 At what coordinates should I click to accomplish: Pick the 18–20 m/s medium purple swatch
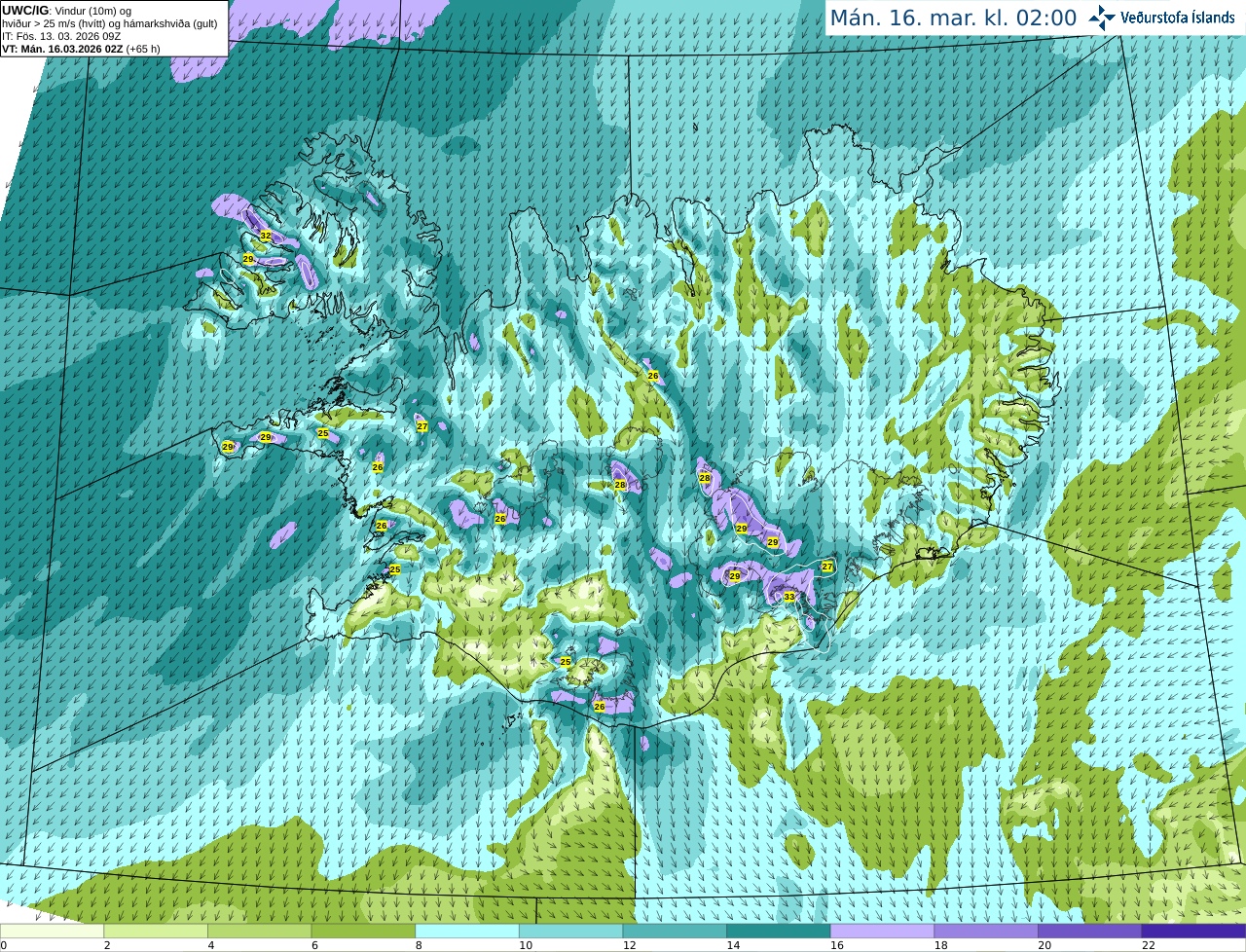coord(986,931)
